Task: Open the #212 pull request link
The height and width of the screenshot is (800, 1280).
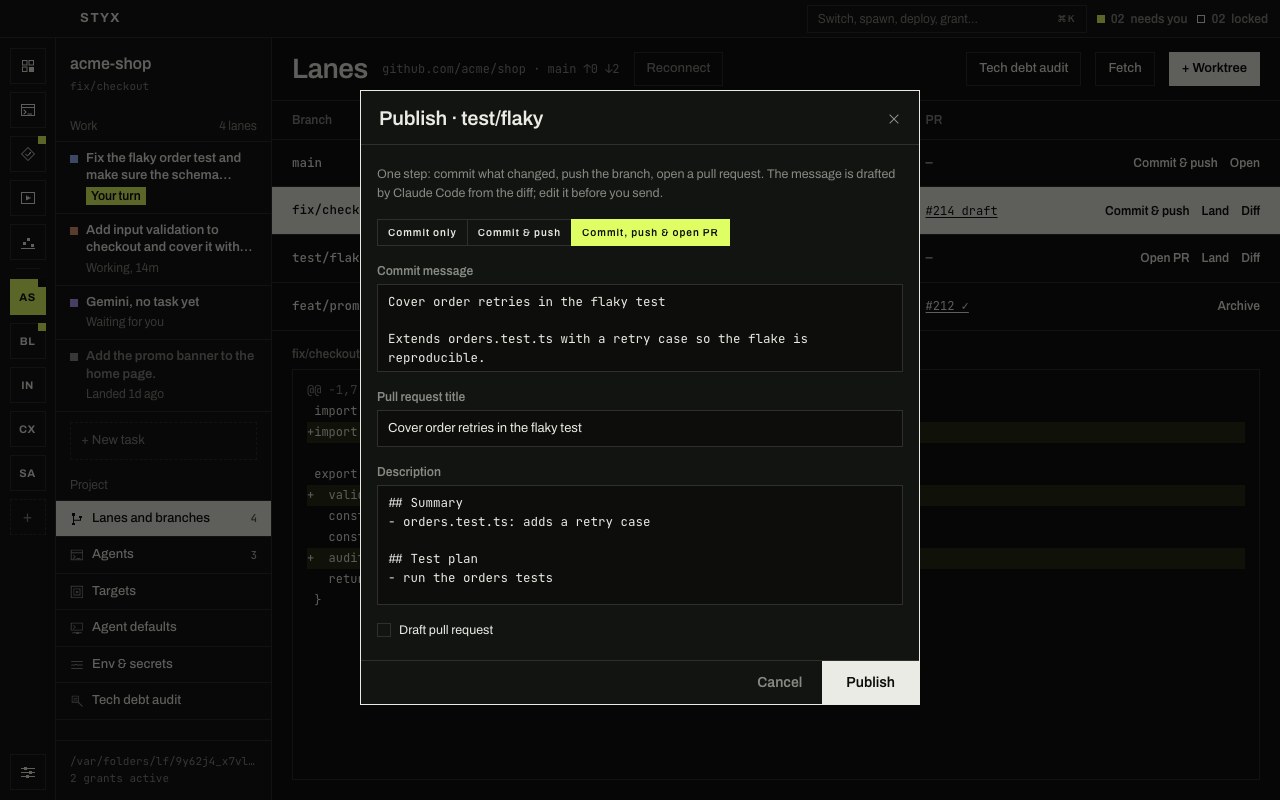Action: point(947,306)
